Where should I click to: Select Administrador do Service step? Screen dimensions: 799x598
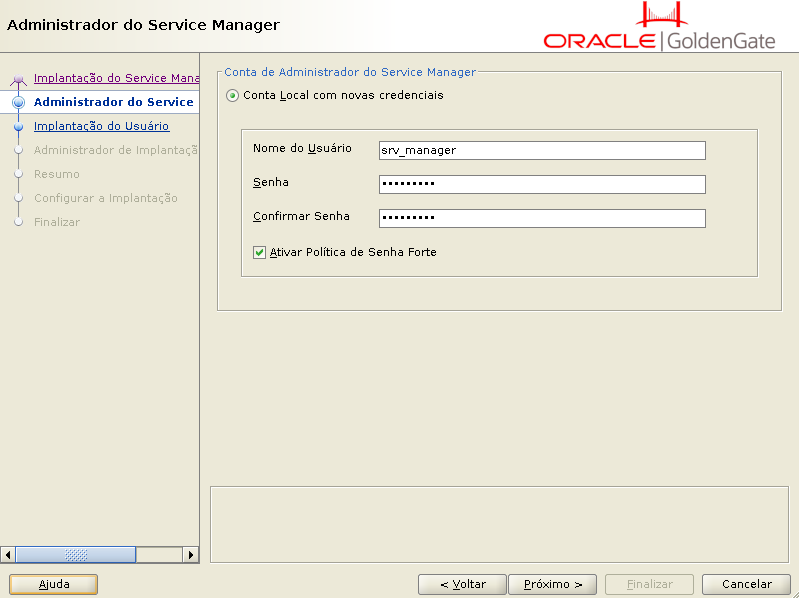coord(114,102)
